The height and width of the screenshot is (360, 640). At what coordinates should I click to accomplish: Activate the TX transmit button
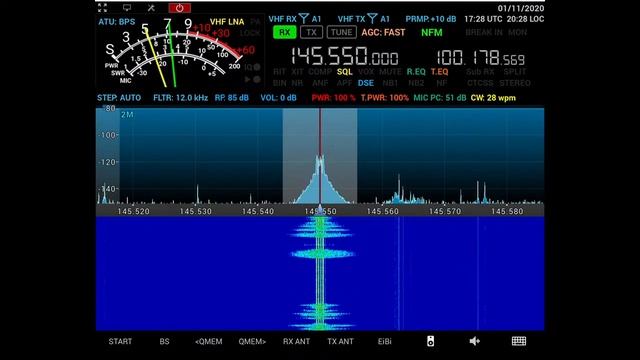[311, 32]
